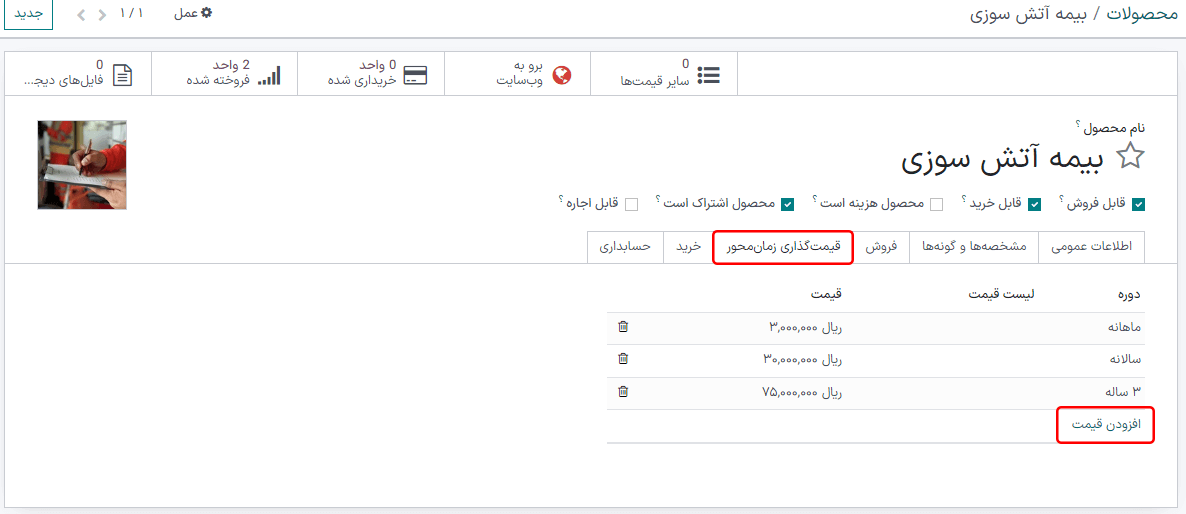Viewport: 1186px width, 514px height.
Task: Click trash icon for سالانه row
Action: click(x=623, y=359)
